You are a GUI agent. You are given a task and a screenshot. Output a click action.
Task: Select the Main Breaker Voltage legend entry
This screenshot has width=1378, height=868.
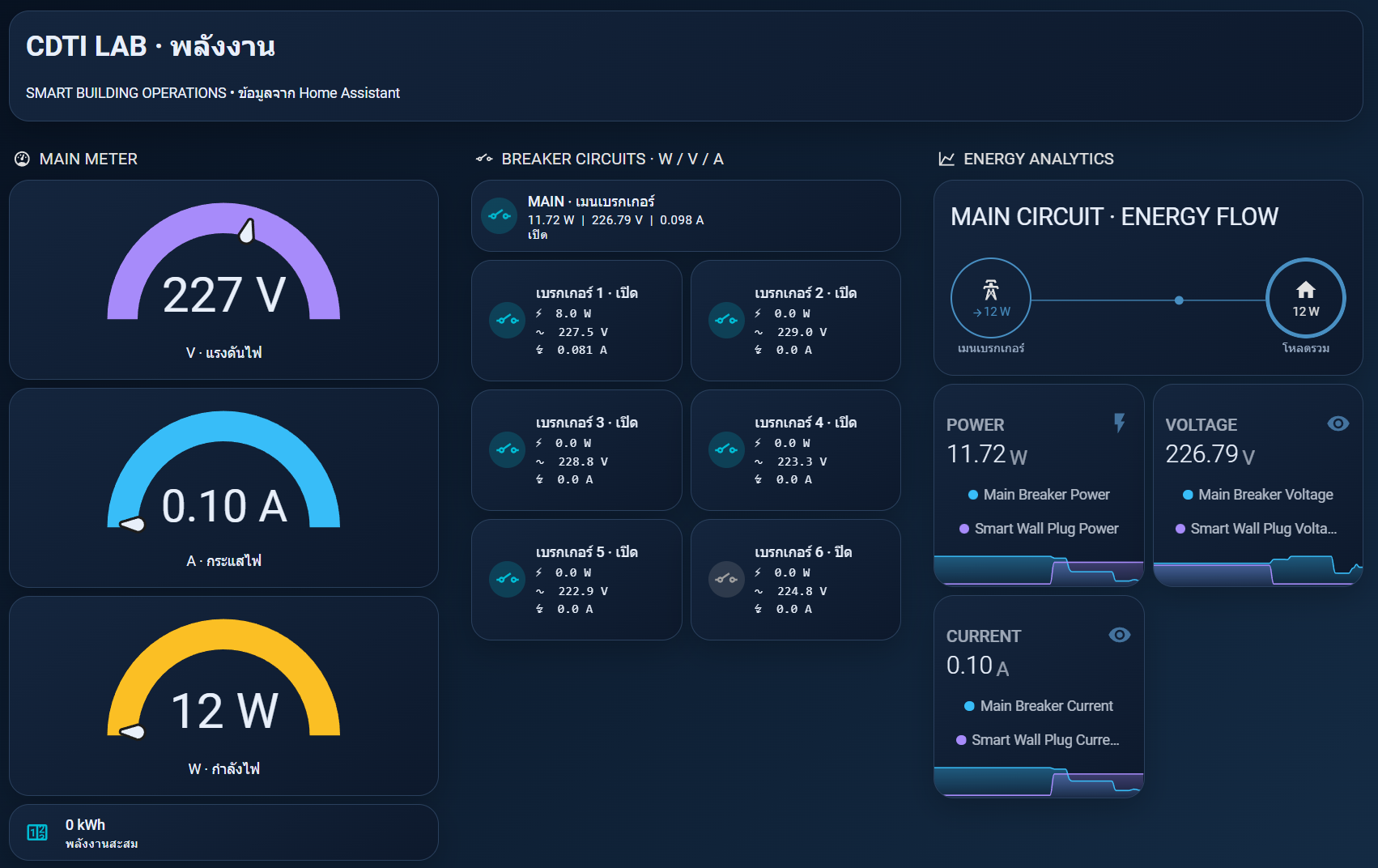[x=1258, y=495]
